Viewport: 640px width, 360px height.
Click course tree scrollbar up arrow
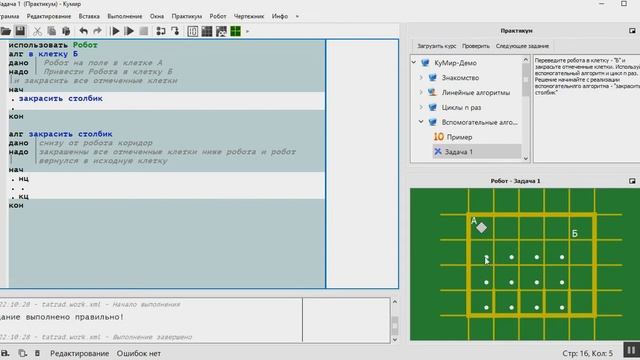tap(526, 60)
